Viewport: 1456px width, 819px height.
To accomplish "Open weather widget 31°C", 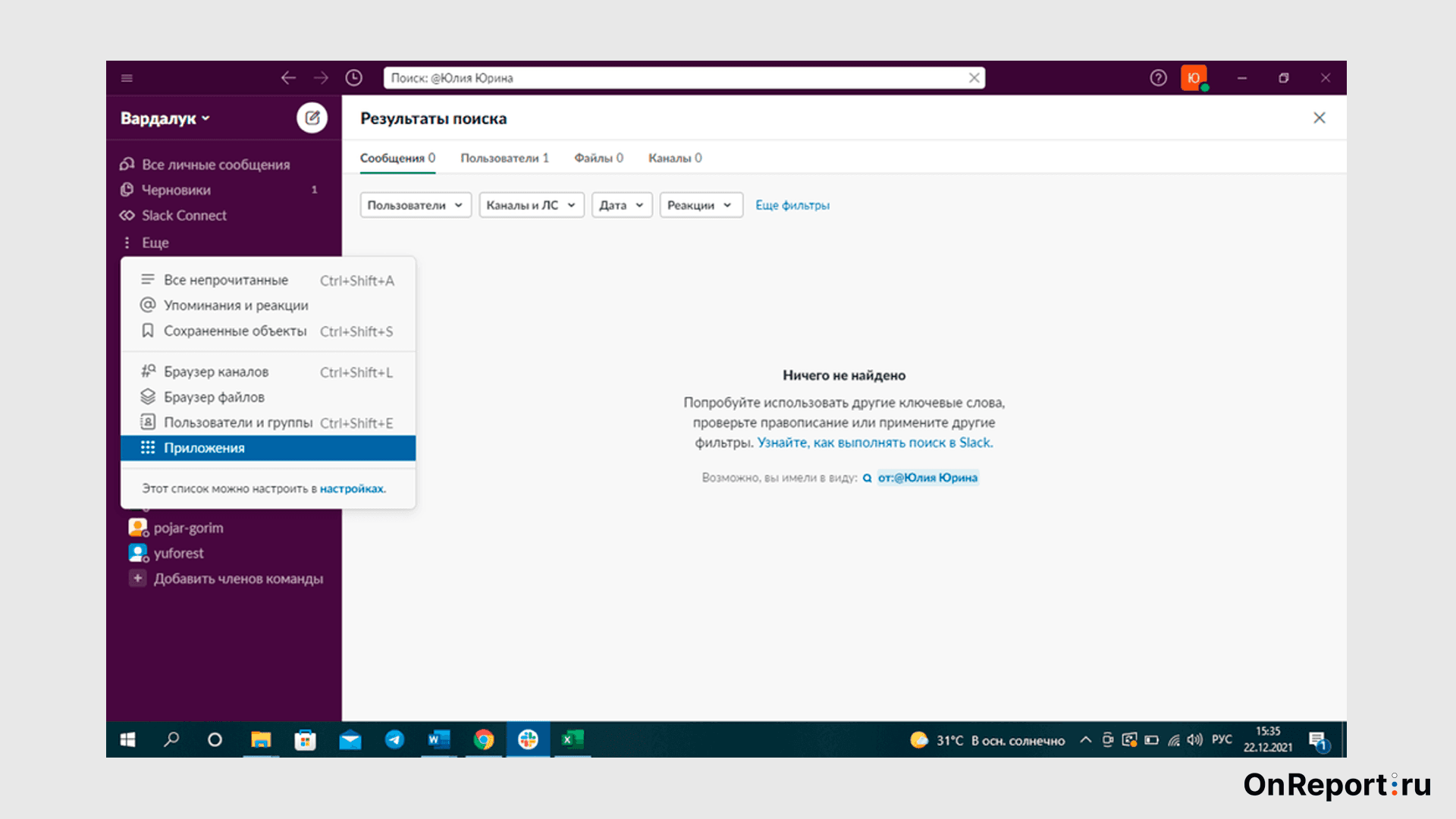I will [988, 740].
